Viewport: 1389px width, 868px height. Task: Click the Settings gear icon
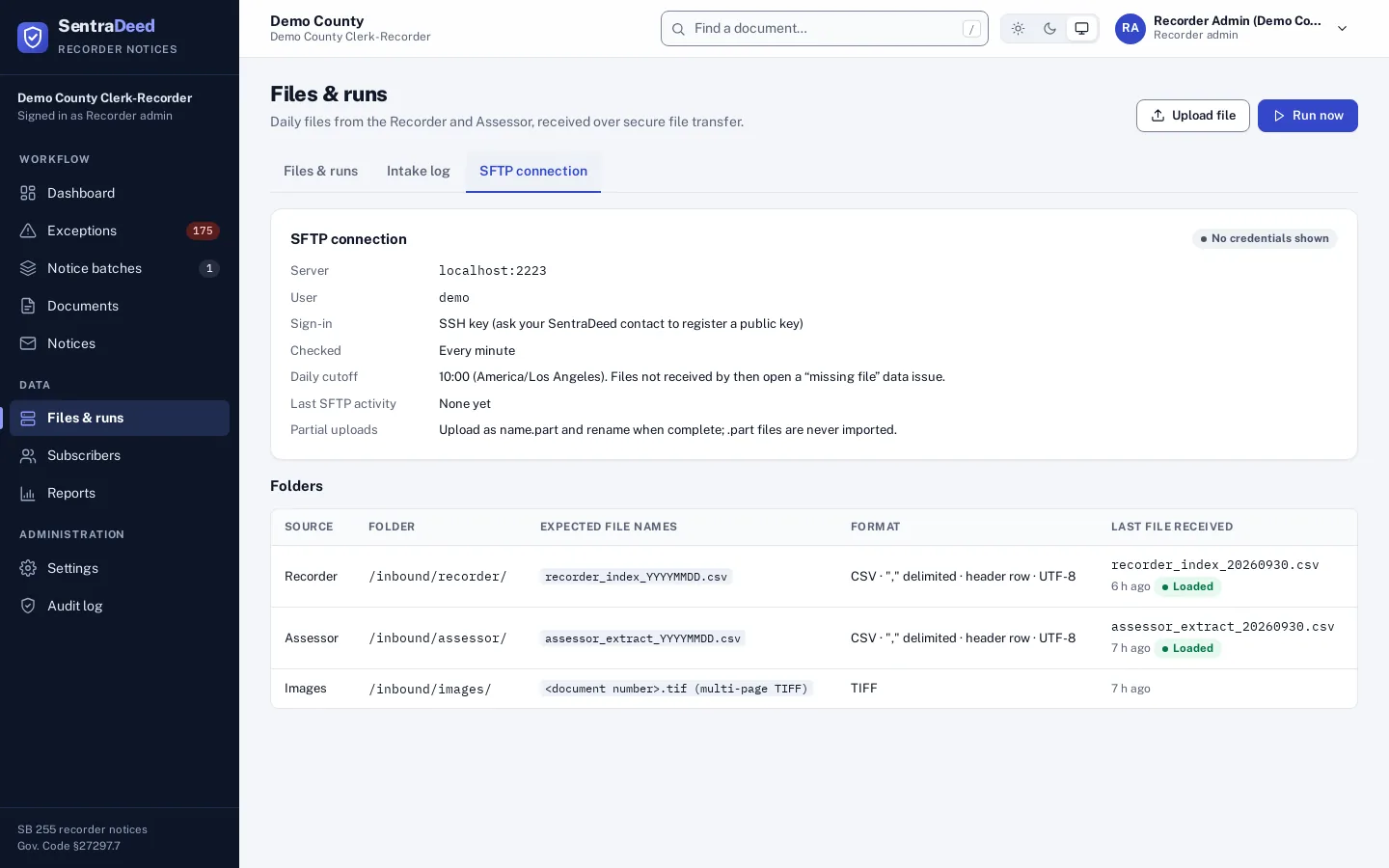[28, 568]
